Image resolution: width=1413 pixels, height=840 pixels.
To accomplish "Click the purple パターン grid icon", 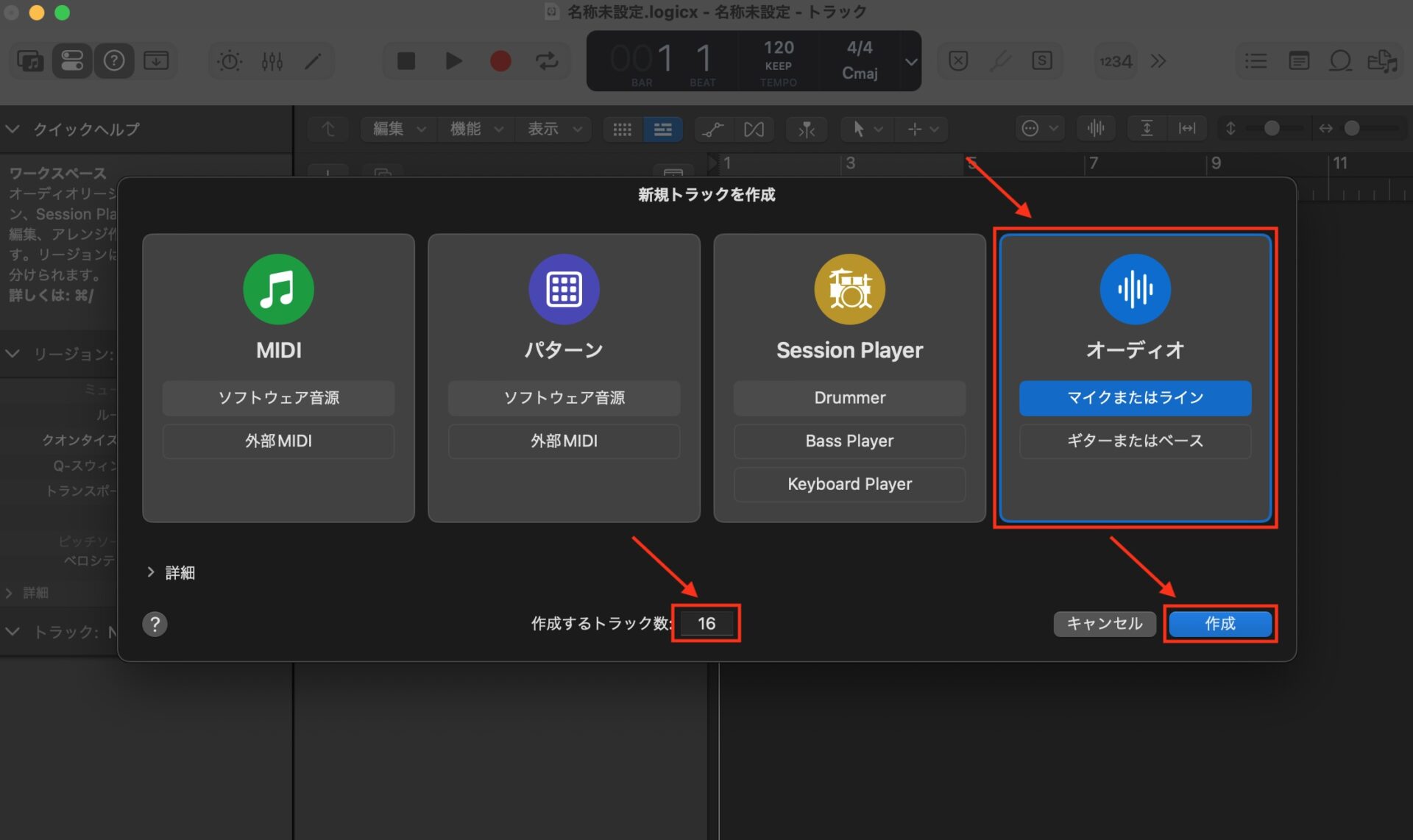I will [564, 289].
